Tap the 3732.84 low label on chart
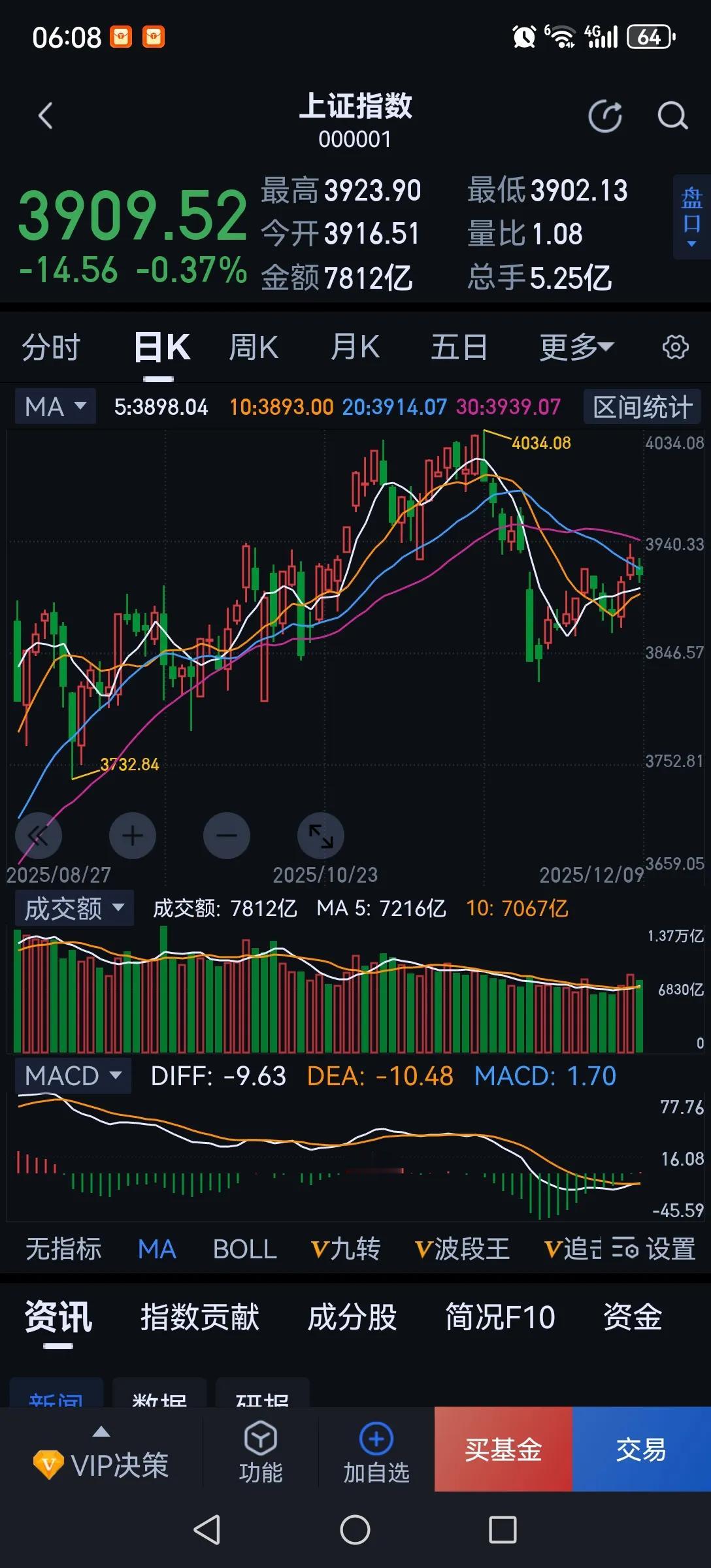Screen dimensions: 711x1568 click(129, 764)
